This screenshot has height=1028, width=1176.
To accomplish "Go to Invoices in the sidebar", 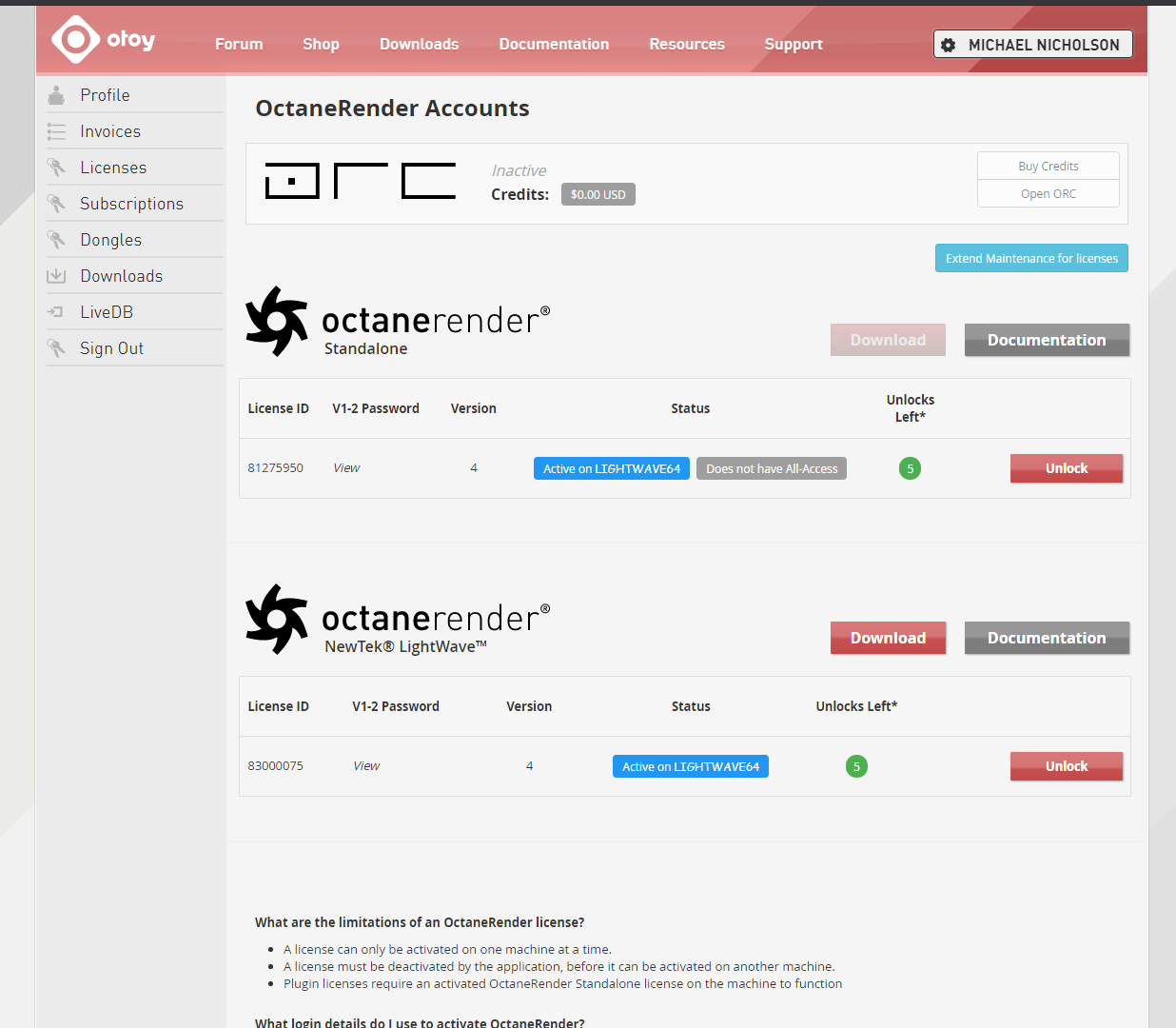I will (x=110, y=131).
